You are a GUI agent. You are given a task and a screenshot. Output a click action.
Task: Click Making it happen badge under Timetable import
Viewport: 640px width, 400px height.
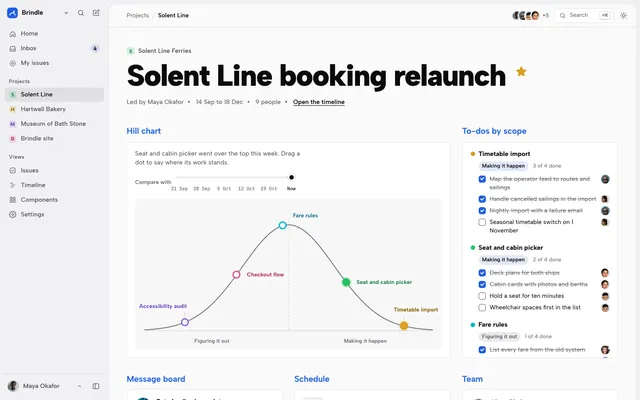[503, 166]
